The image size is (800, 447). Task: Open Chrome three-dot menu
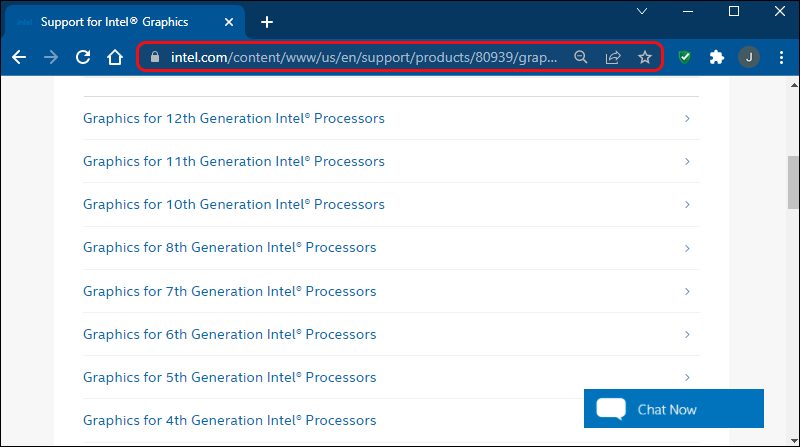(782, 57)
